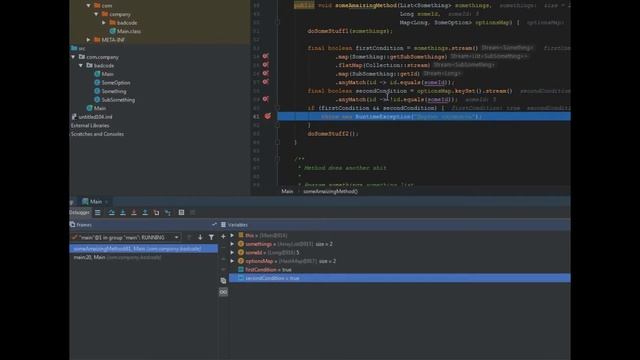Screen dimensions: 640x360
Task: Expand the somethings variable node
Action: pyautogui.click(x=232, y=244)
